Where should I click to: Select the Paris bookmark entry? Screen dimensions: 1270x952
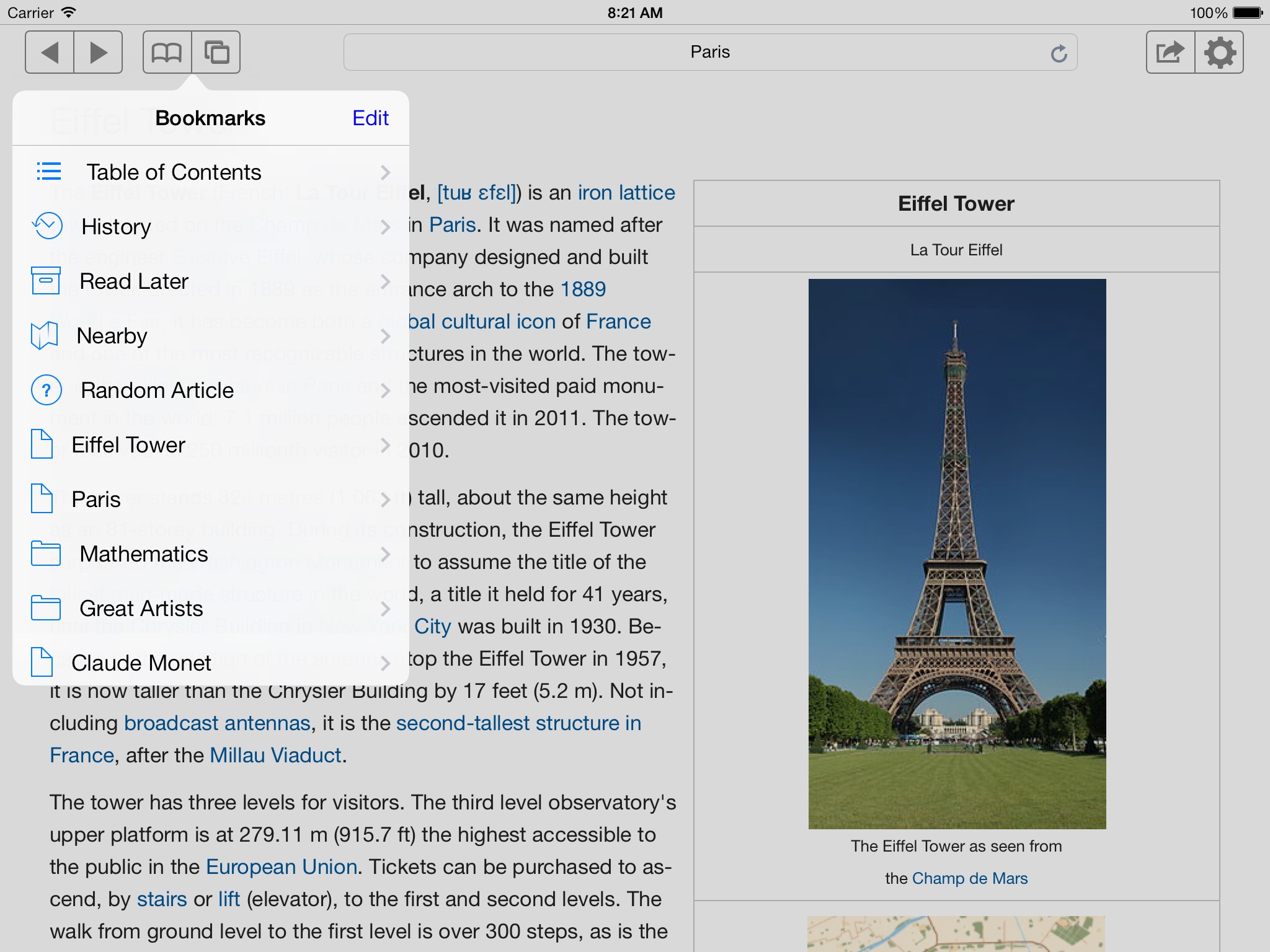211,499
